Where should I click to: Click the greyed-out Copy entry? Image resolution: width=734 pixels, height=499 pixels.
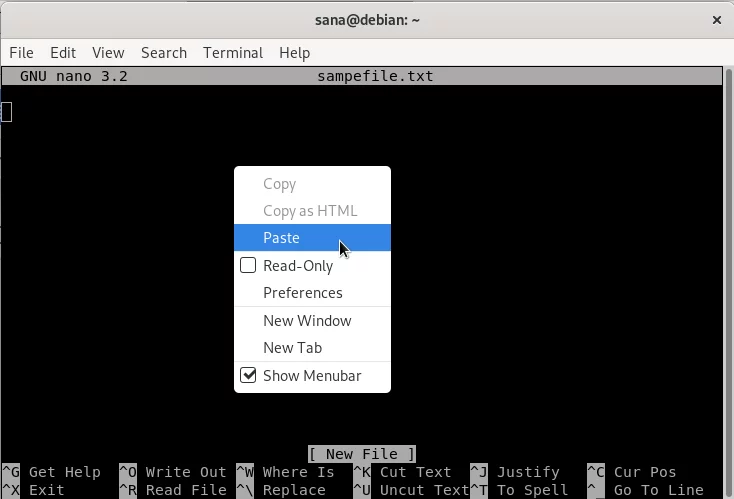(x=312, y=184)
